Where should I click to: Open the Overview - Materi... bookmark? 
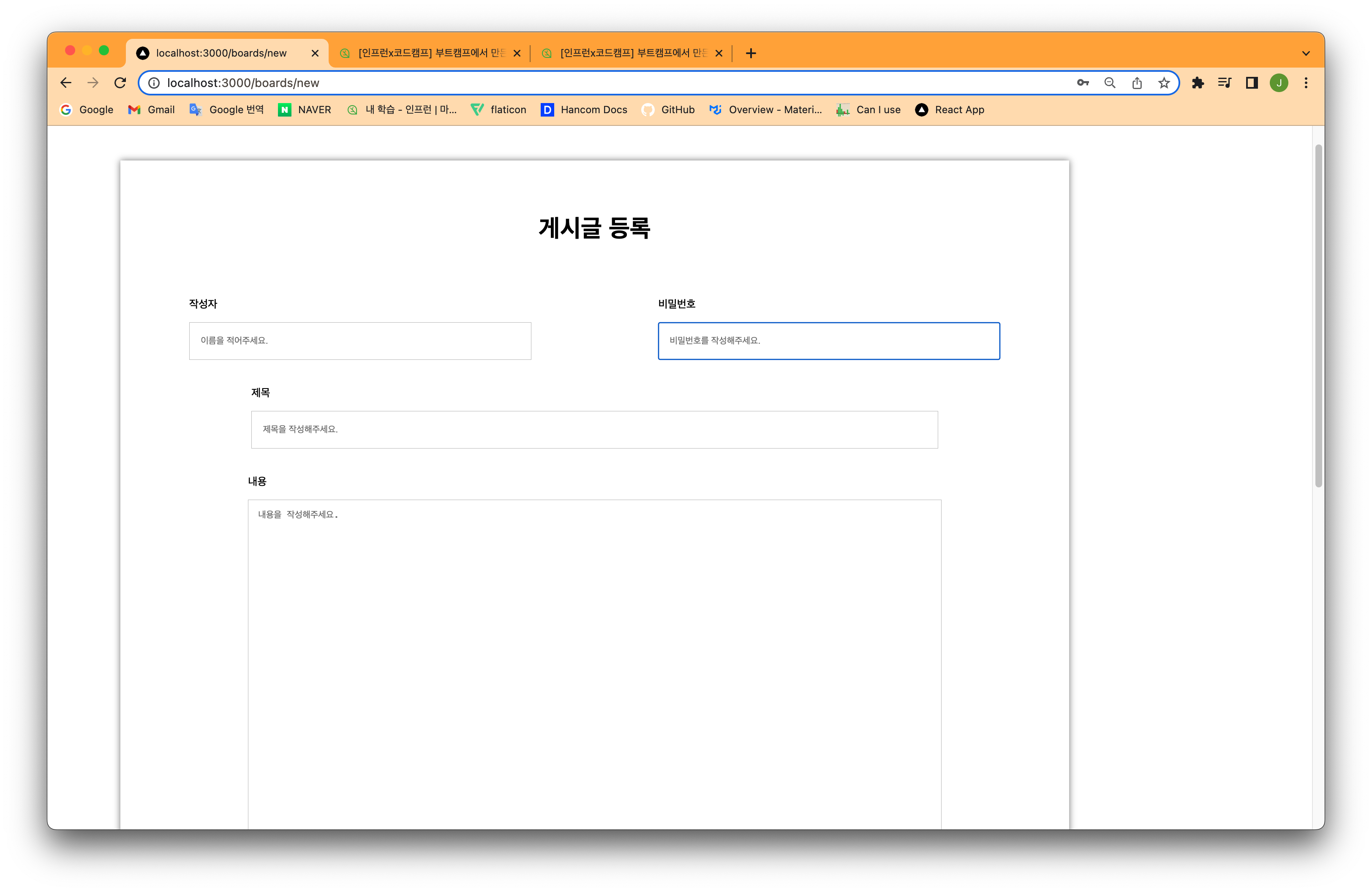[765, 109]
